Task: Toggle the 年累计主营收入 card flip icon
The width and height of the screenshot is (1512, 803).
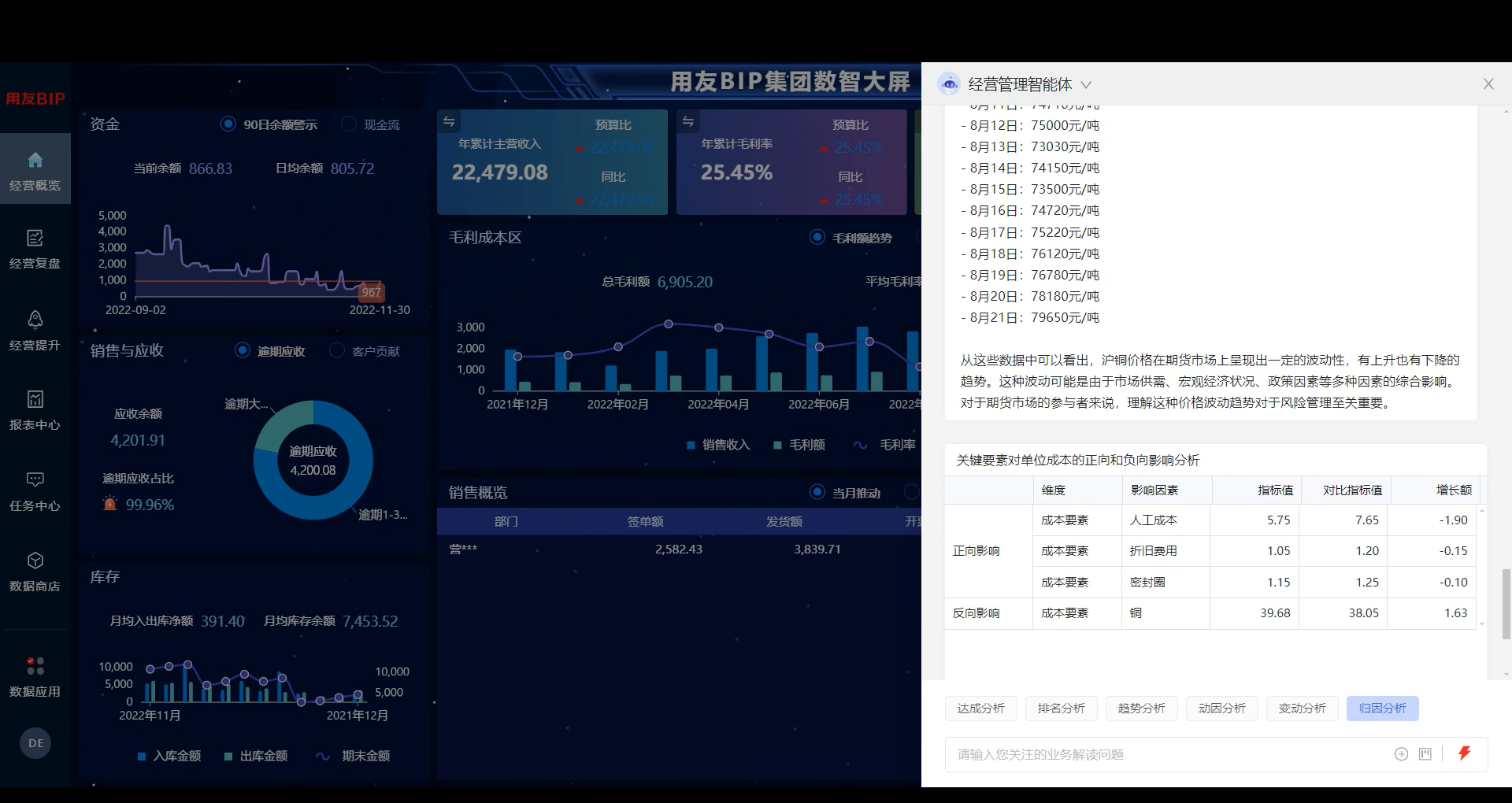Action: tap(449, 122)
